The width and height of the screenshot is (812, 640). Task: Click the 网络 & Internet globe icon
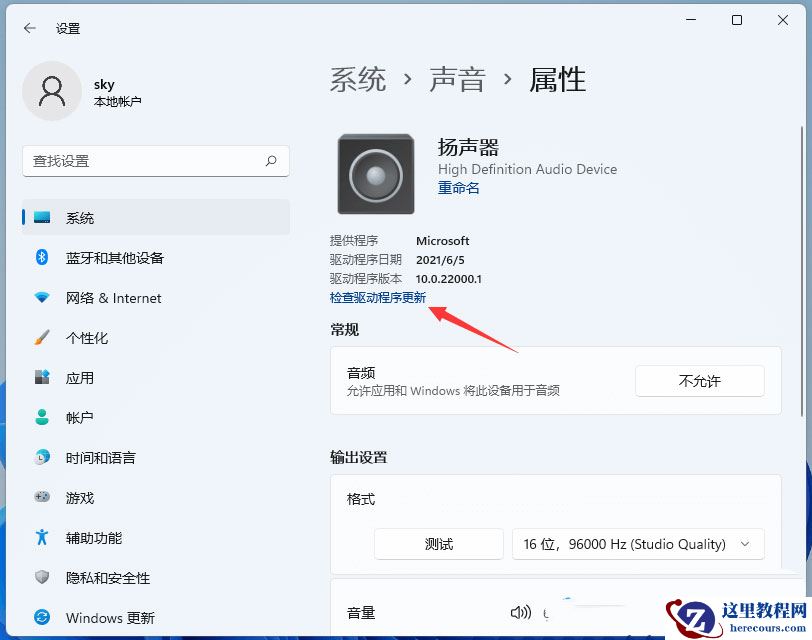tap(40, 298)
